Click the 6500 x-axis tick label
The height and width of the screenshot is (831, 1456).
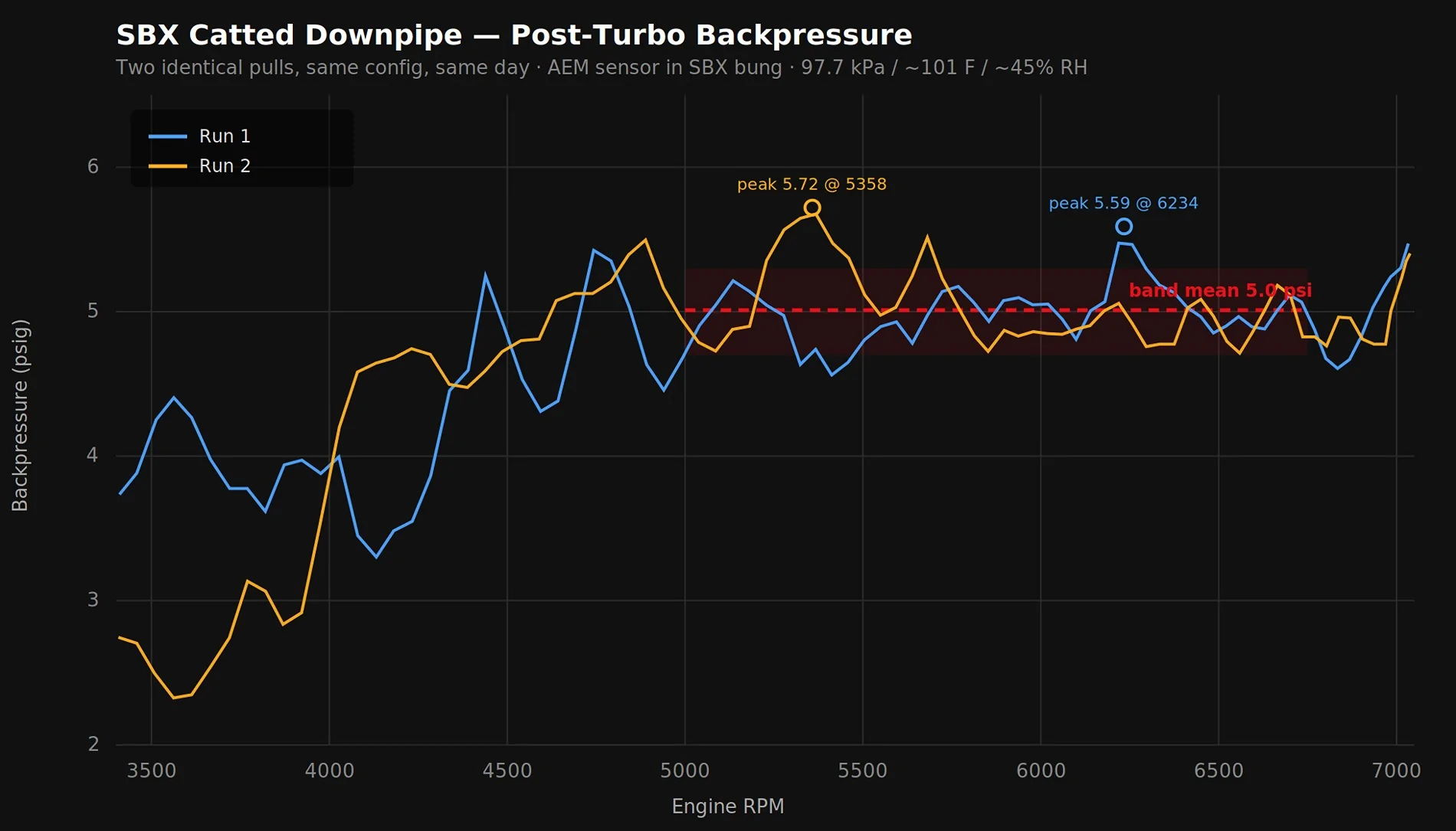coord(1218,770)
